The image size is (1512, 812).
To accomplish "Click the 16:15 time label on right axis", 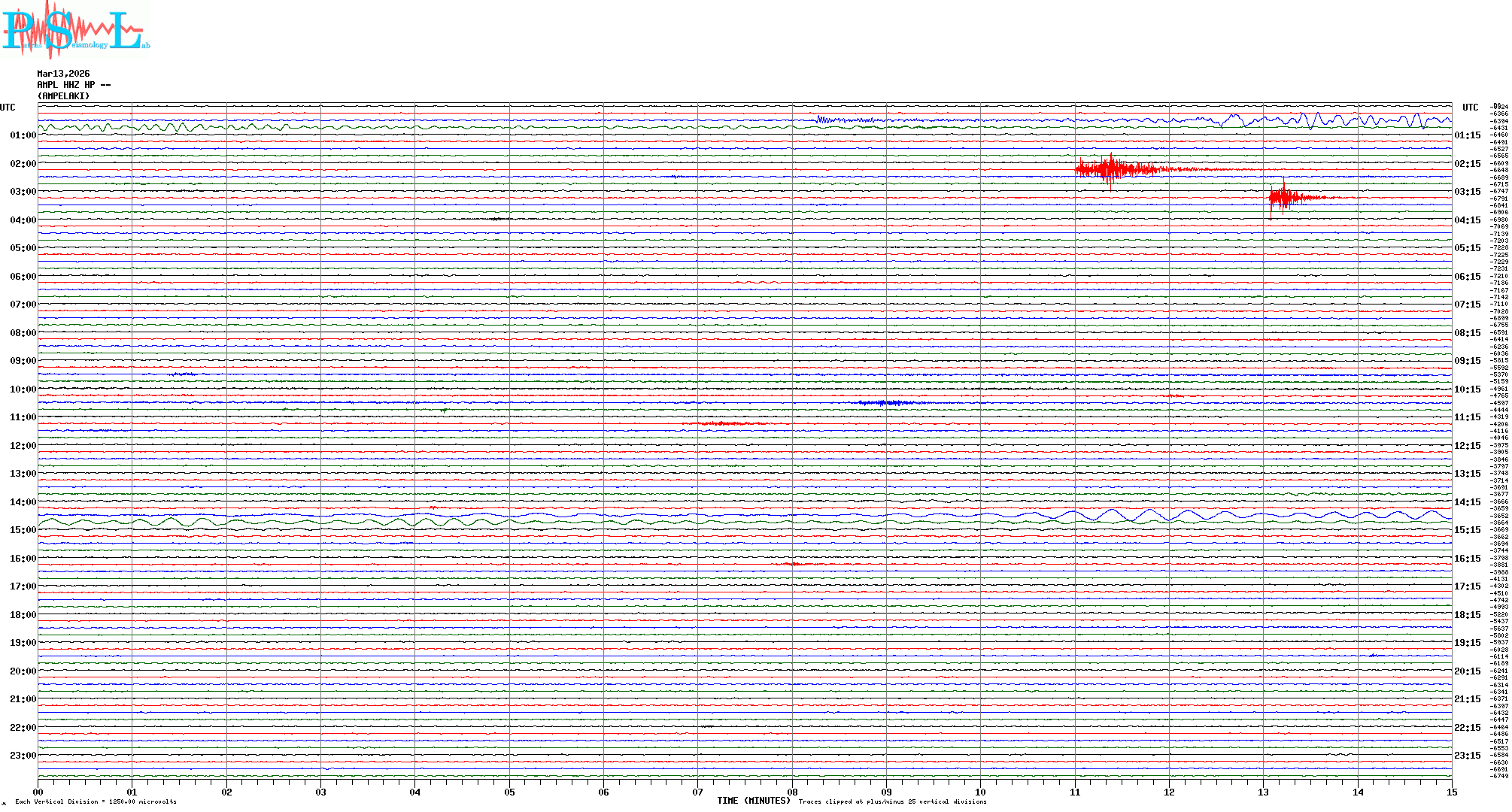I will tap(1467, 559).
